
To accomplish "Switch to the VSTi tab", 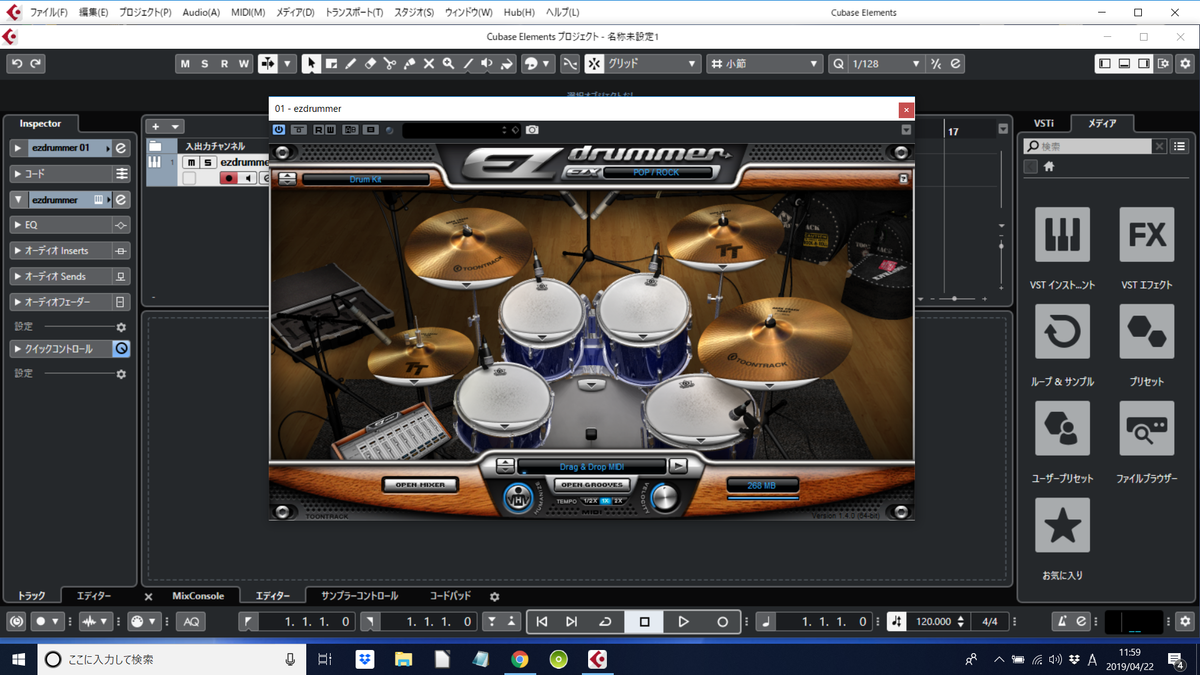I will [x=1043, y=123].
